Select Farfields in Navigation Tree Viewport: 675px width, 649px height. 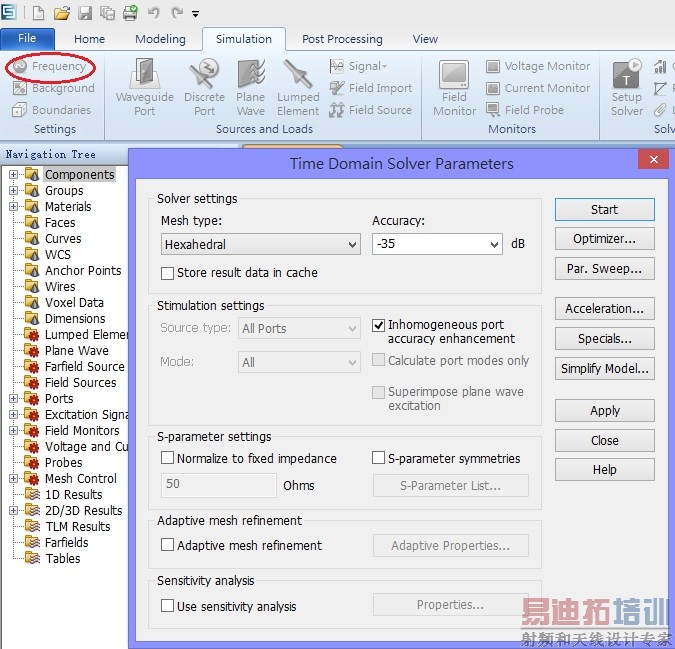[x=66, y=542]
